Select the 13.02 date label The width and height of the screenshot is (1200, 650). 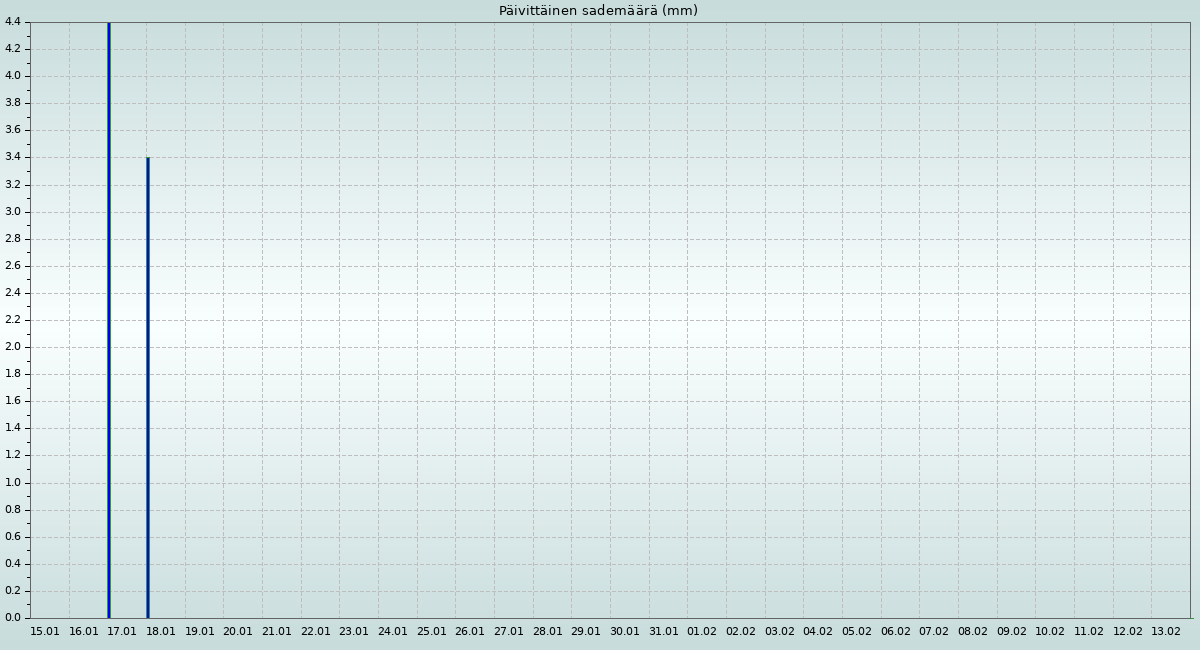pos(1166,632)
